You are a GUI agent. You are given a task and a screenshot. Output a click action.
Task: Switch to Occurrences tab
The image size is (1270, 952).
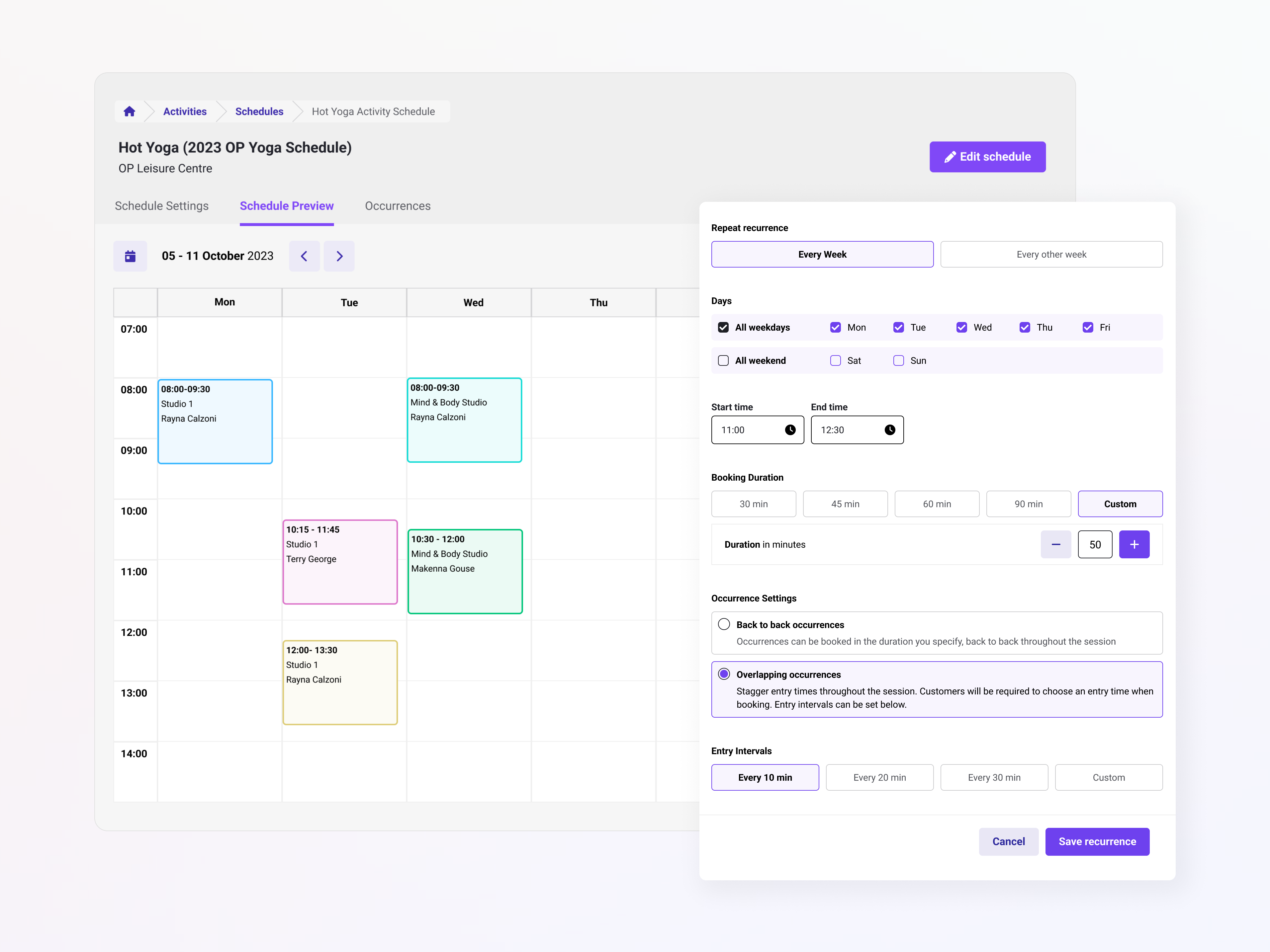[398, 205]
